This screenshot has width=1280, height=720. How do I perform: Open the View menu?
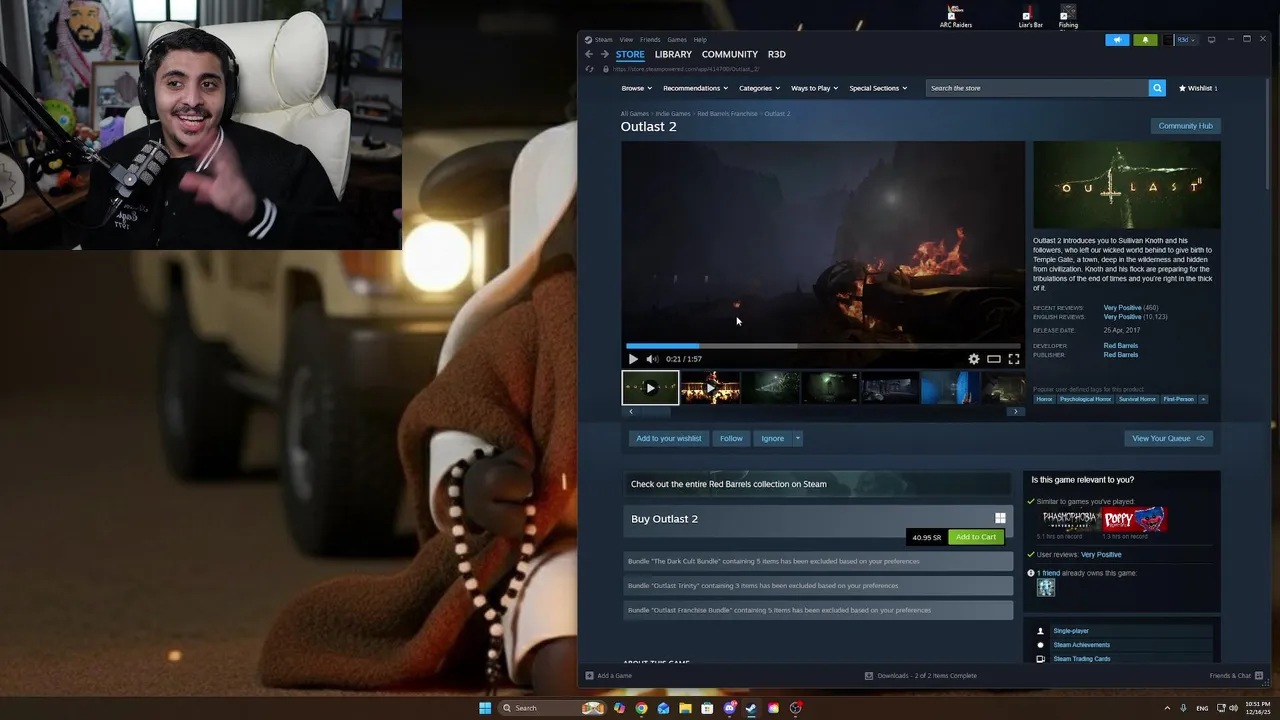pyautogui.click(x=626, y=40)
